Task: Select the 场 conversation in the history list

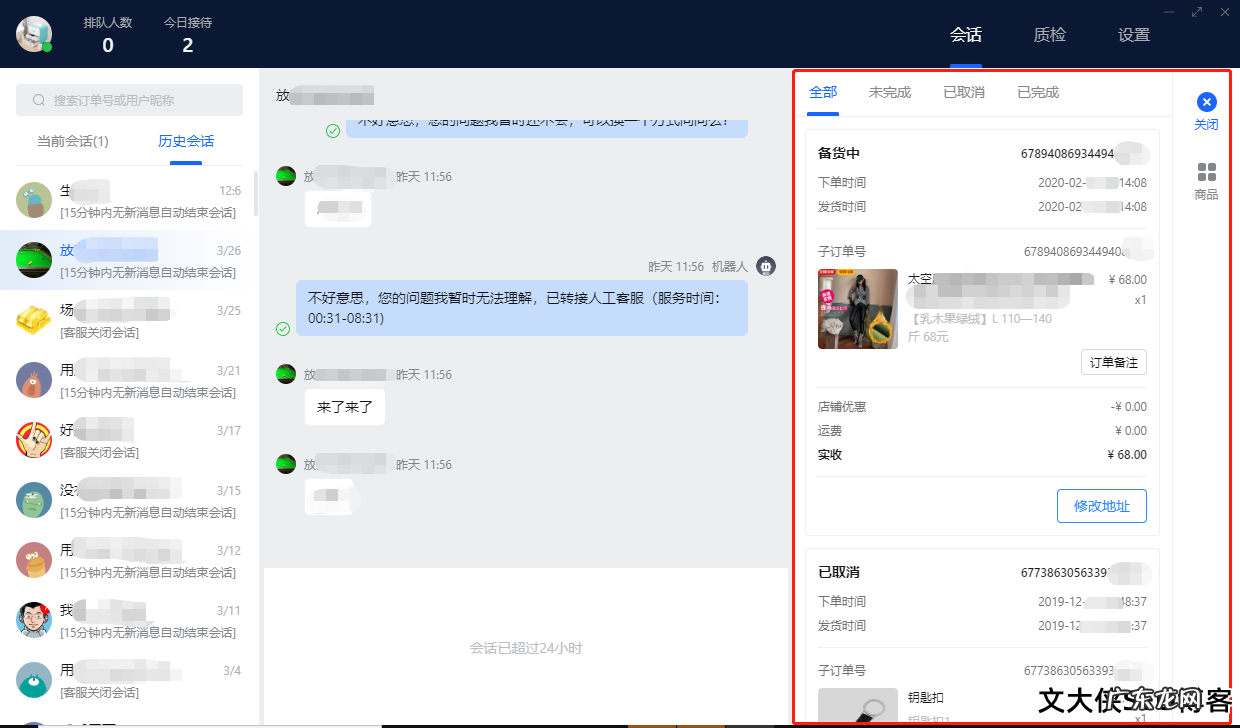Action: tap(129, 319)
